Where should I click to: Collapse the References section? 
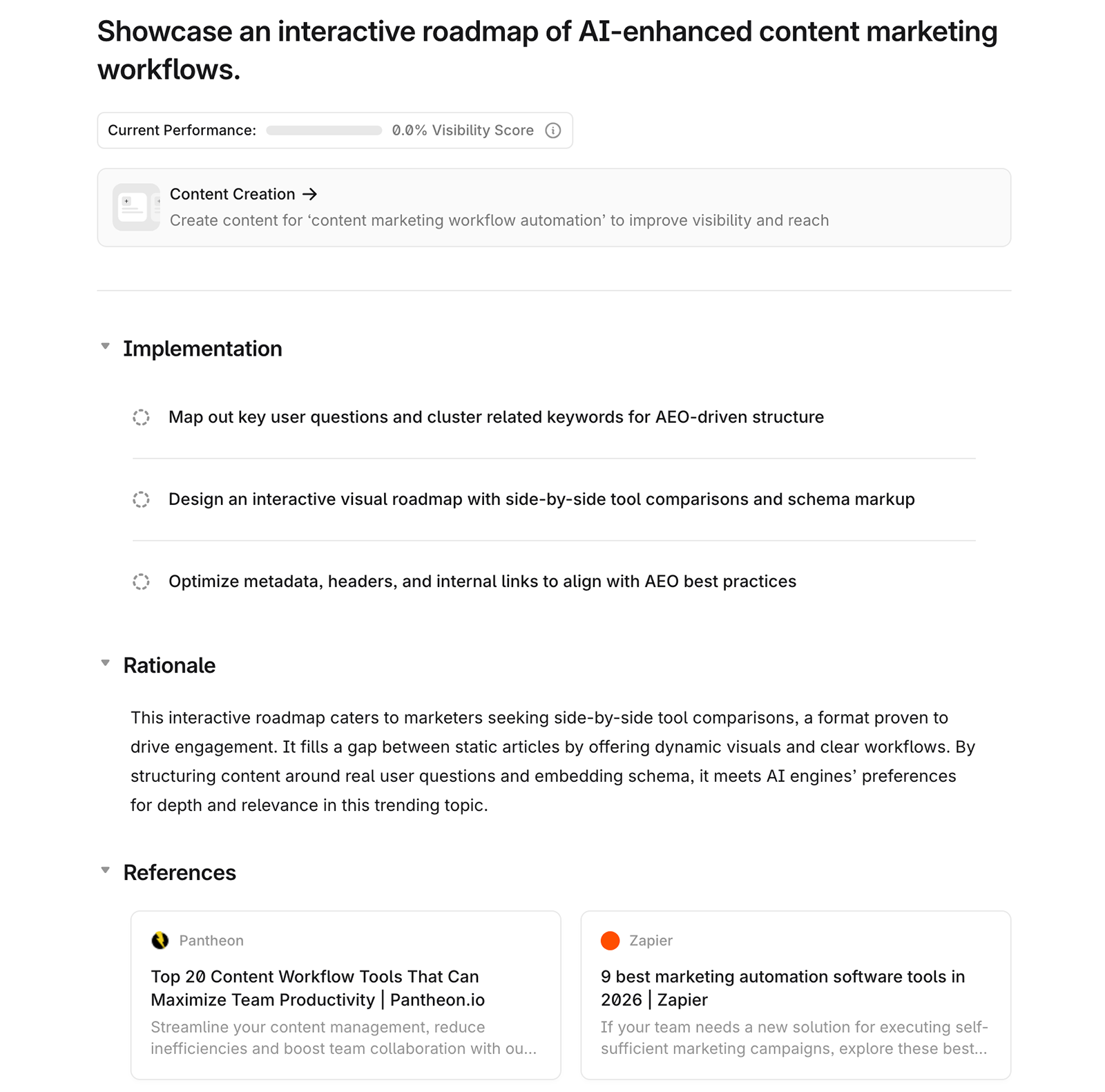pyautogui.click(x=105, y=870)
